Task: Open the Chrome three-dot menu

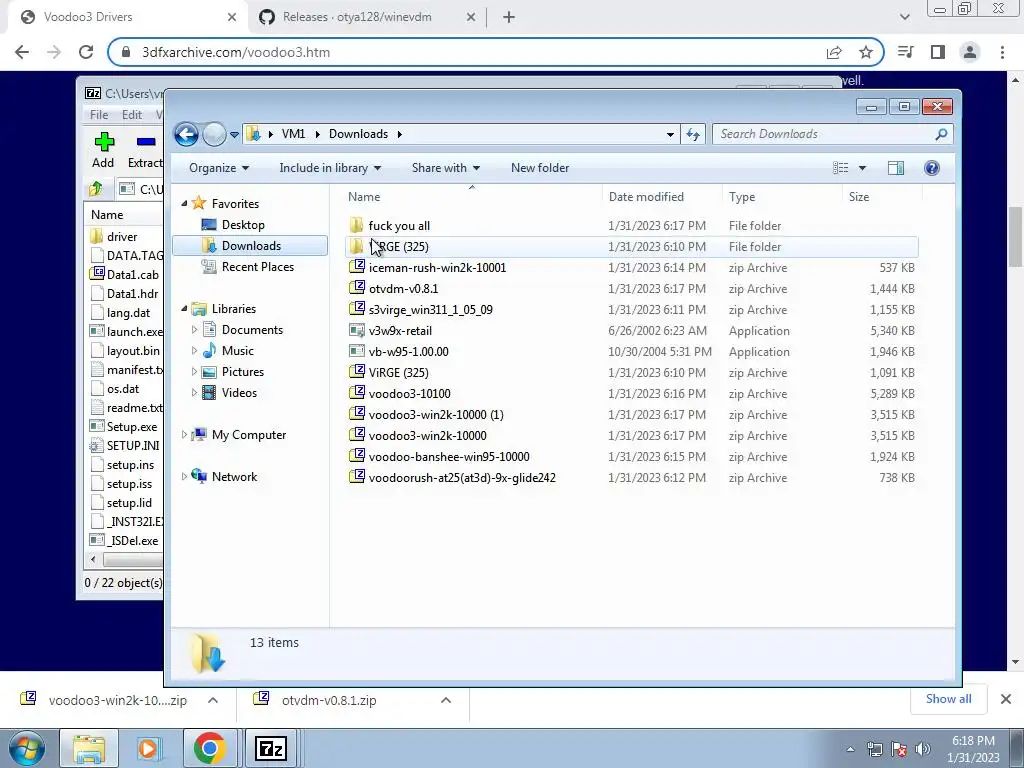Action: point(1002,52)
